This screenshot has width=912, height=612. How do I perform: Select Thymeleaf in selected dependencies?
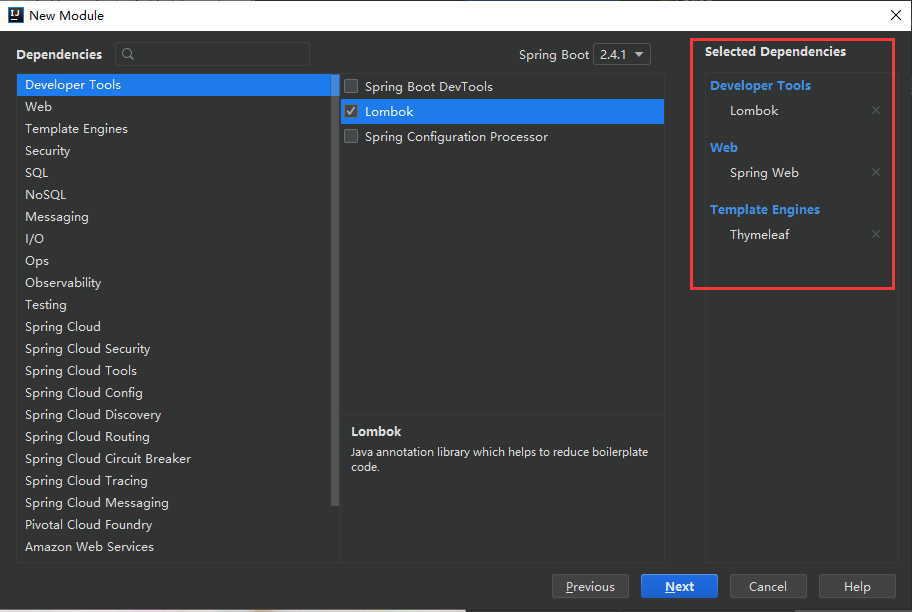(x=760, y=234)
